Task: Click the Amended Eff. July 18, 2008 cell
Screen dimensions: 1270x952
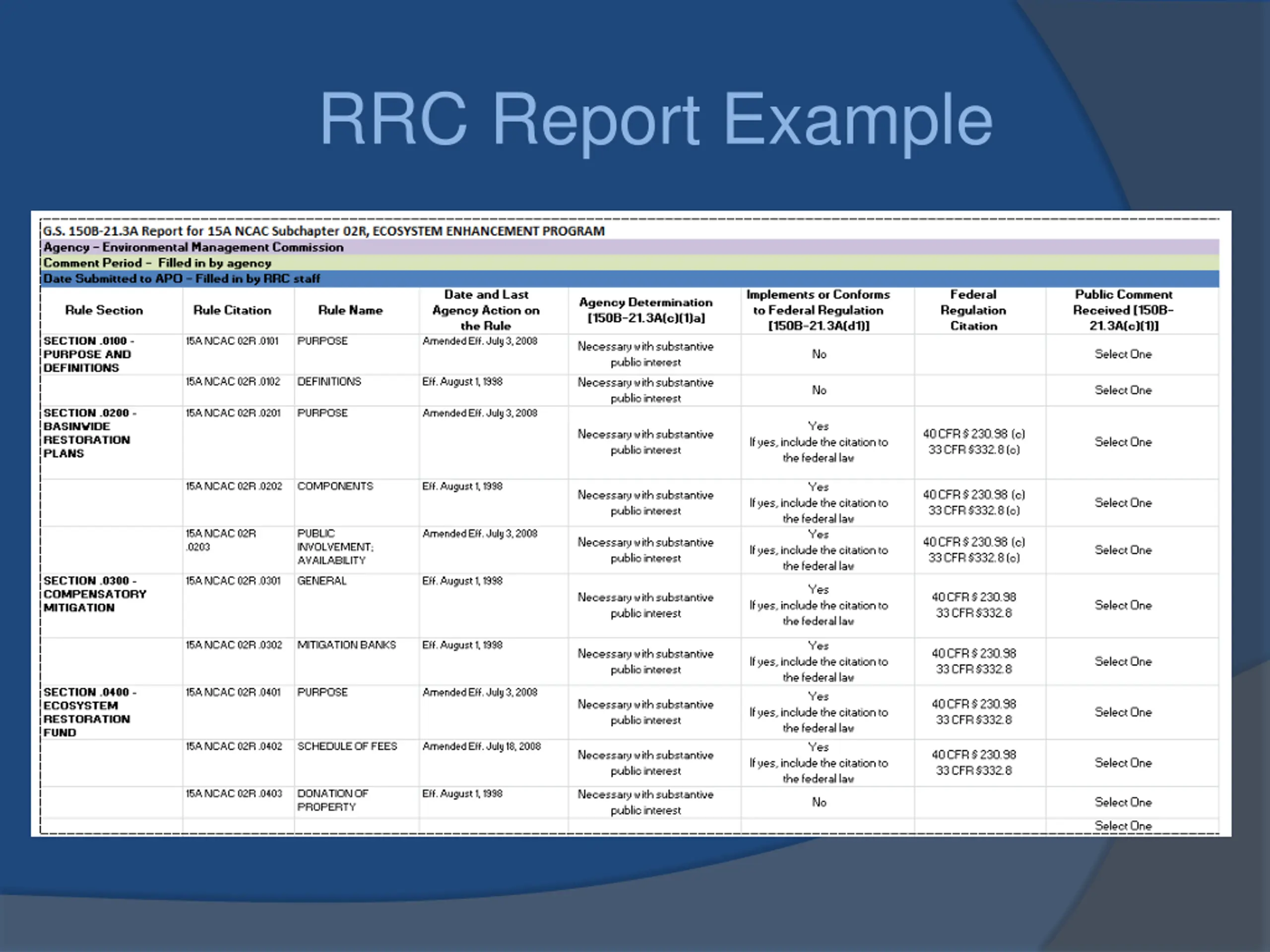Action: point(481,747)
